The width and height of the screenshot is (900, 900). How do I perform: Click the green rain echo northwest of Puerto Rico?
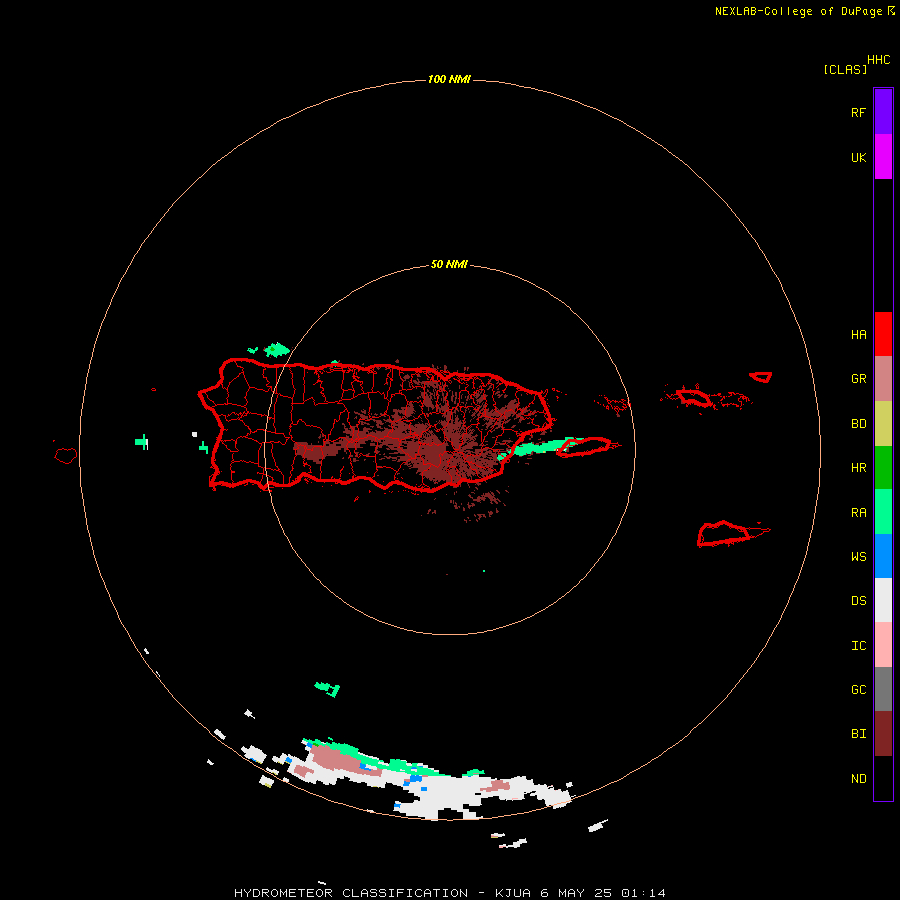(277, 350)
